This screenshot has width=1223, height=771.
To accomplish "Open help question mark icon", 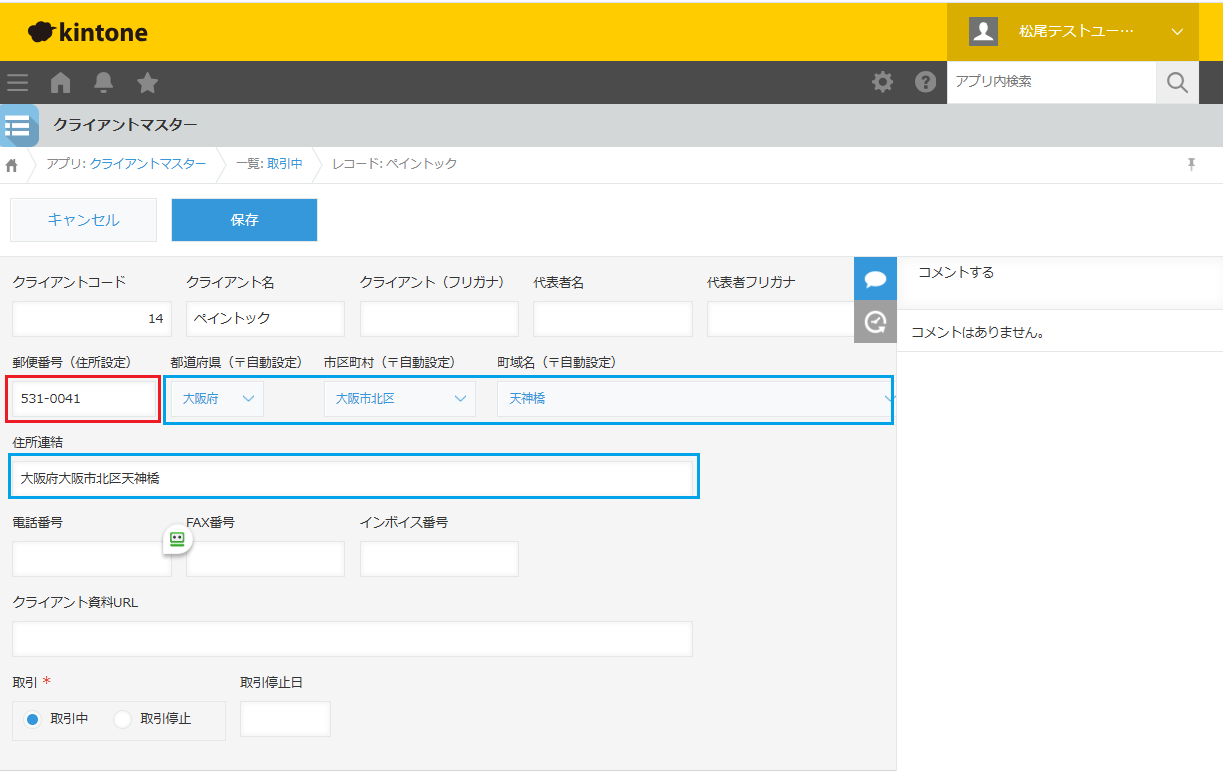I will 925,82.
